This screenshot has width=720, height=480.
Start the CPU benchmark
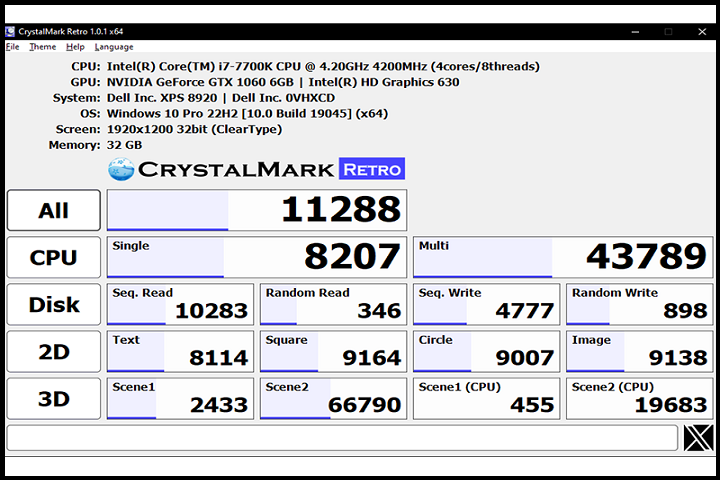(54, 257)
